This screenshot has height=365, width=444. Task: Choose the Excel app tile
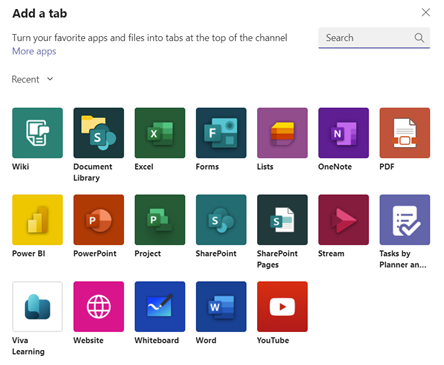pos(160,133)
